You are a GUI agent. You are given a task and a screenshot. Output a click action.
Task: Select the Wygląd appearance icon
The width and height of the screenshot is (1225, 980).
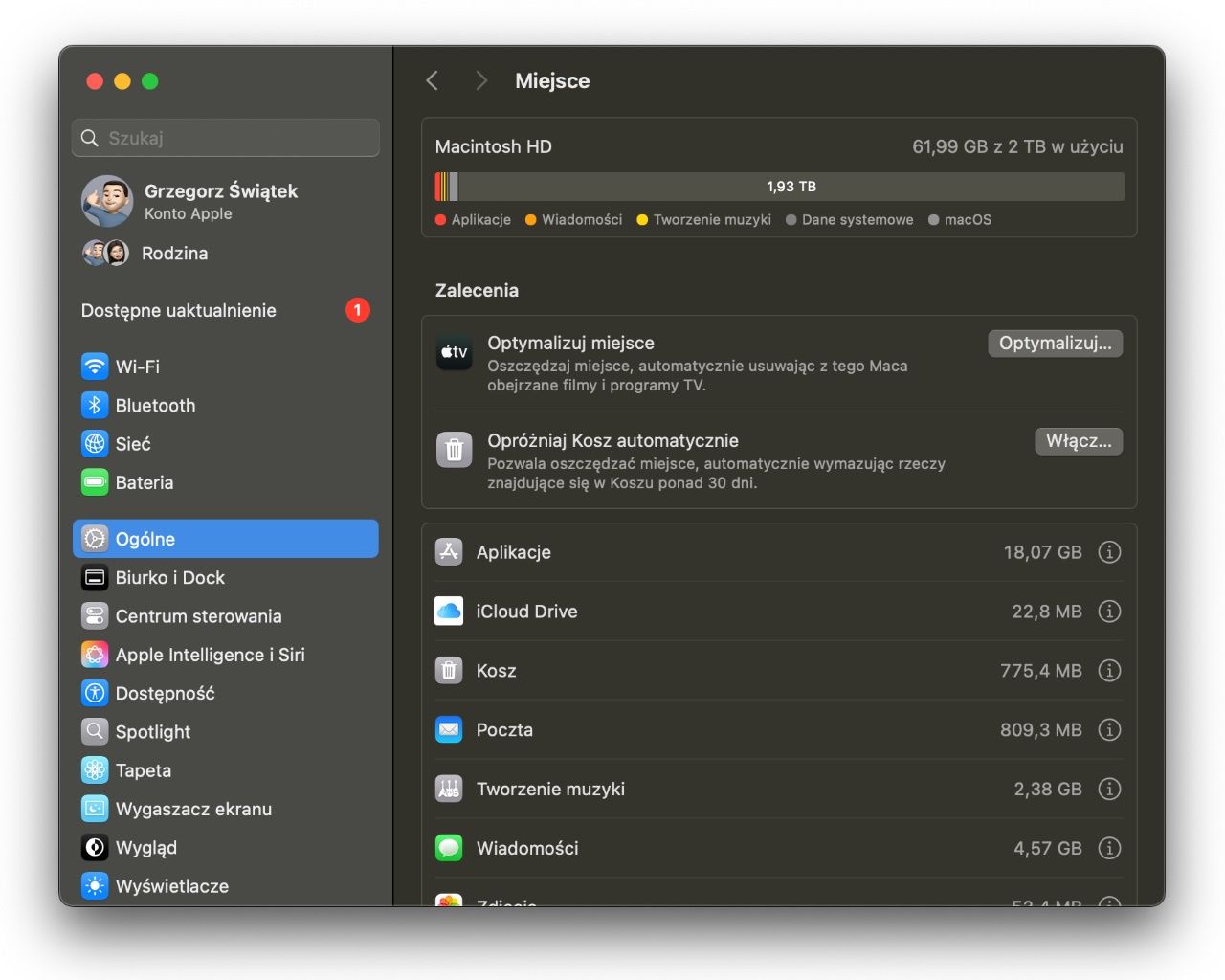(x=95, y=847)
